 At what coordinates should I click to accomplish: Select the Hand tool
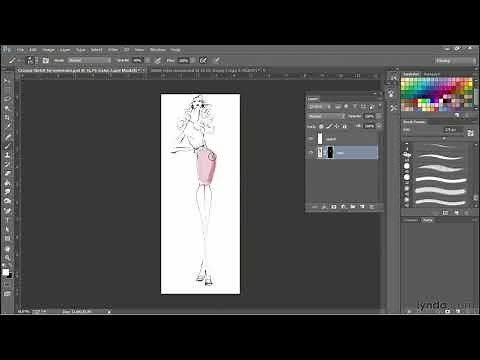(x=7, y=249)
